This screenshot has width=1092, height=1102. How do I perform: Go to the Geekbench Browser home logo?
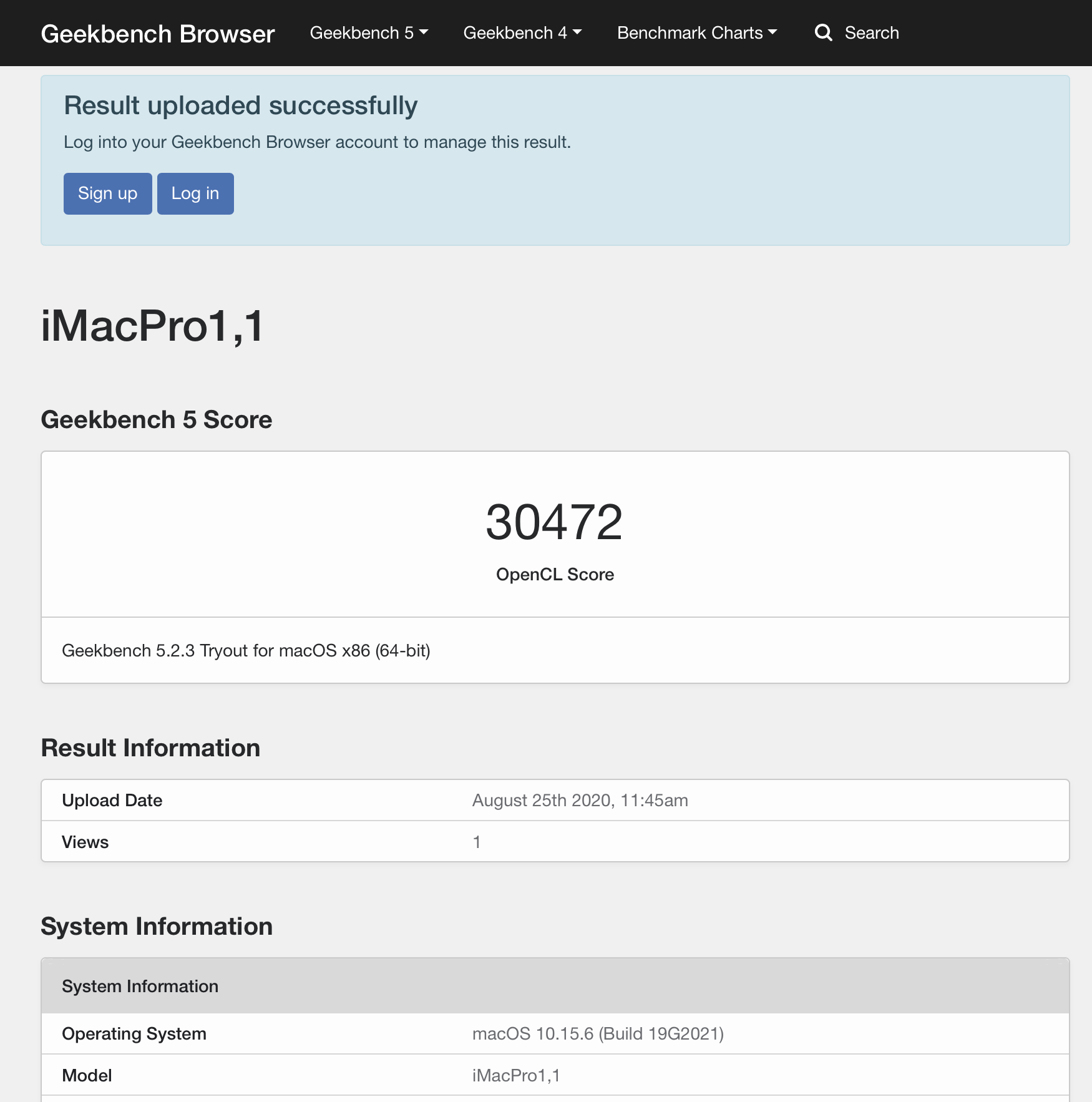pyautogui.click(x=157, y=34)
